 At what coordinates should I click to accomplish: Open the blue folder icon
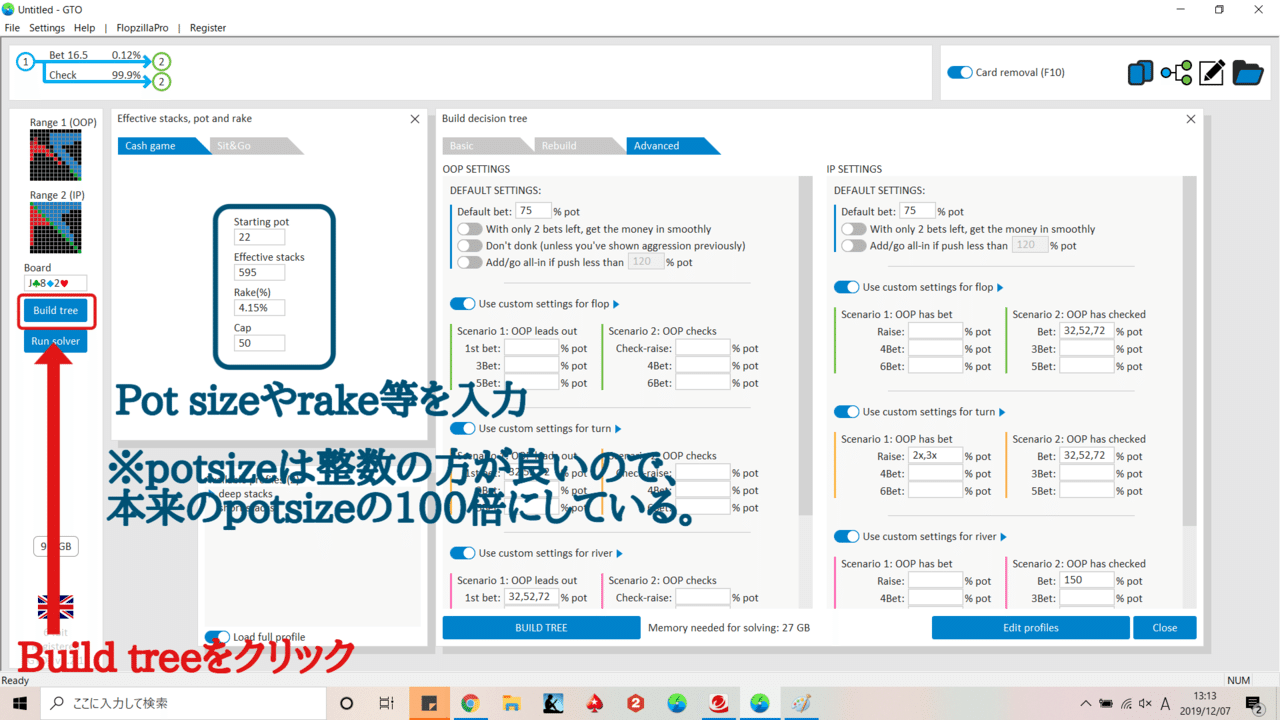click(x=1248, y=72)
